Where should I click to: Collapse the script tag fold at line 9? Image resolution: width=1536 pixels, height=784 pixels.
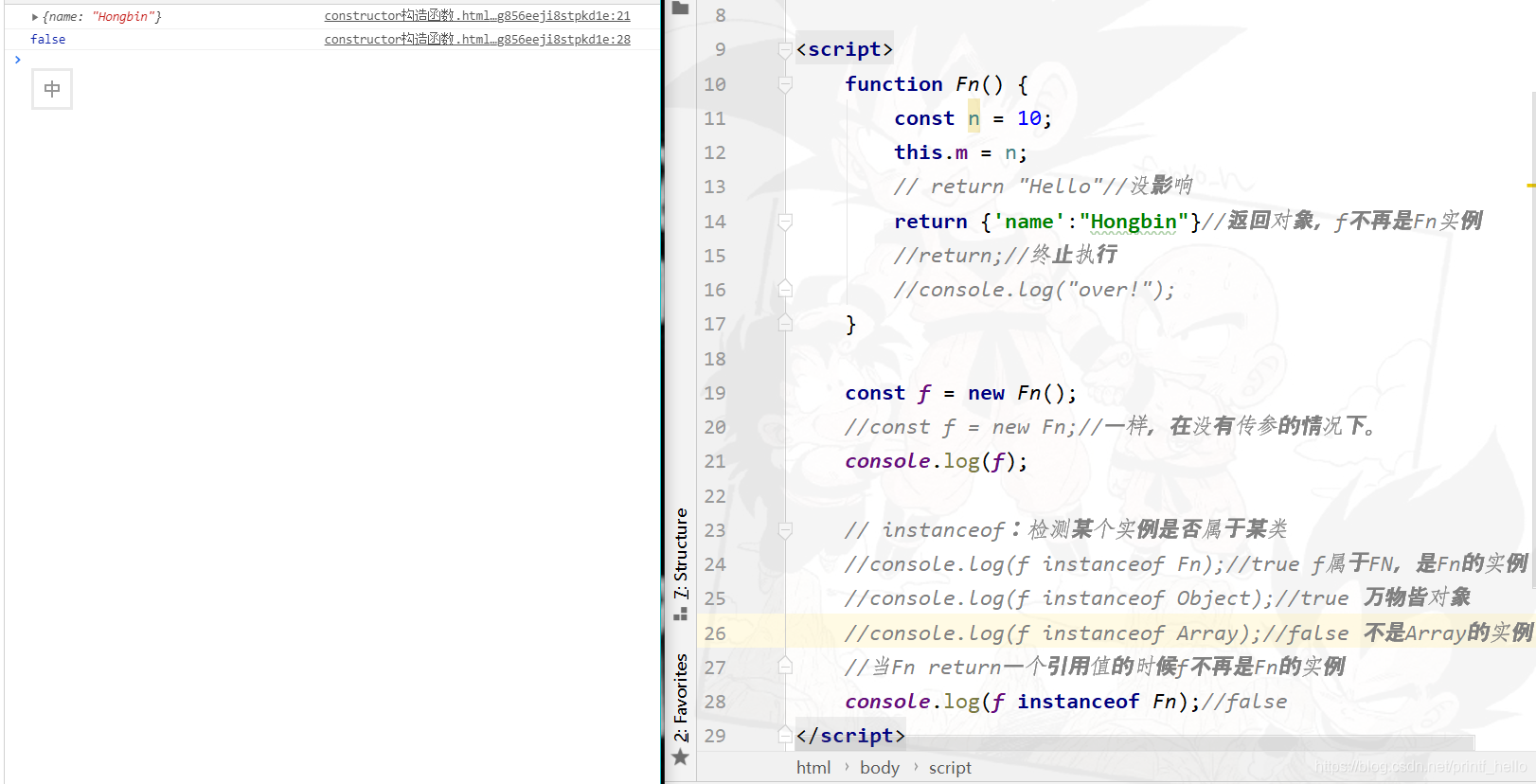tap(785, 50)
